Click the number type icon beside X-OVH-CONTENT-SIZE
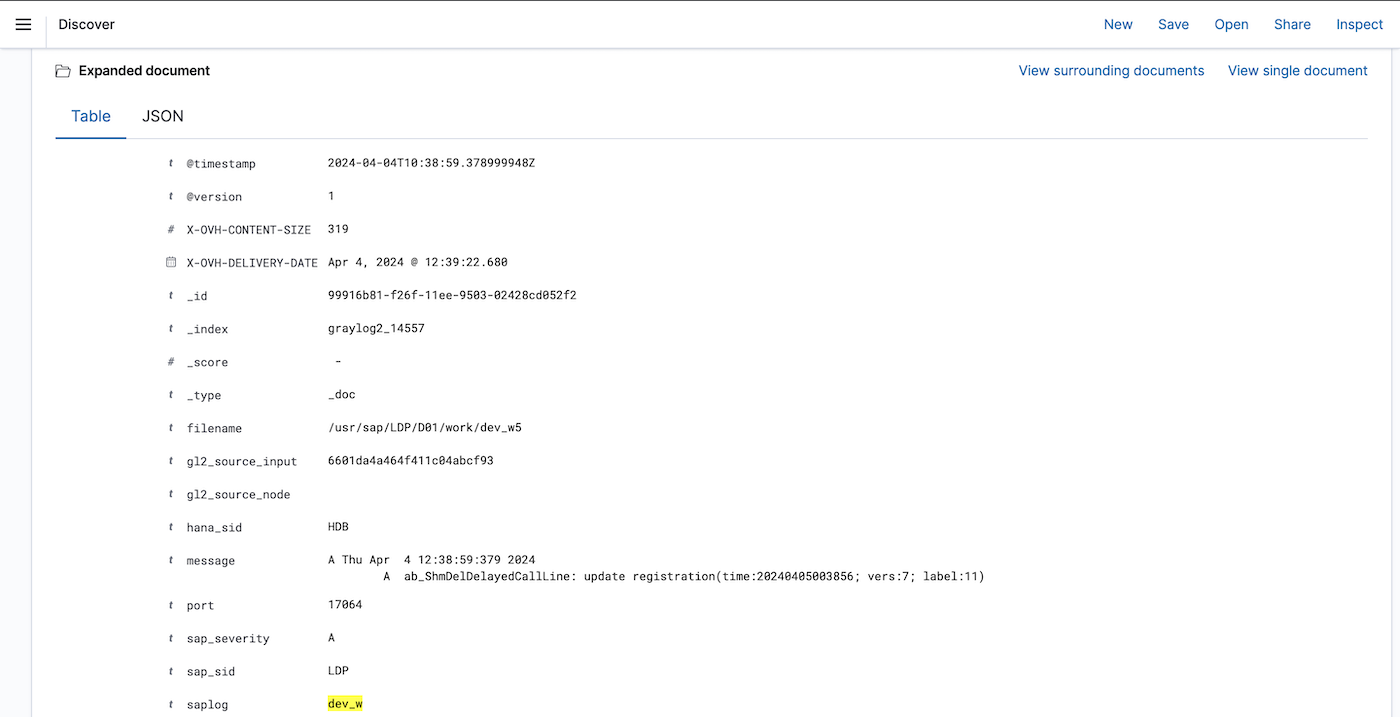The image size is (1400, 717). pos(170,229)
